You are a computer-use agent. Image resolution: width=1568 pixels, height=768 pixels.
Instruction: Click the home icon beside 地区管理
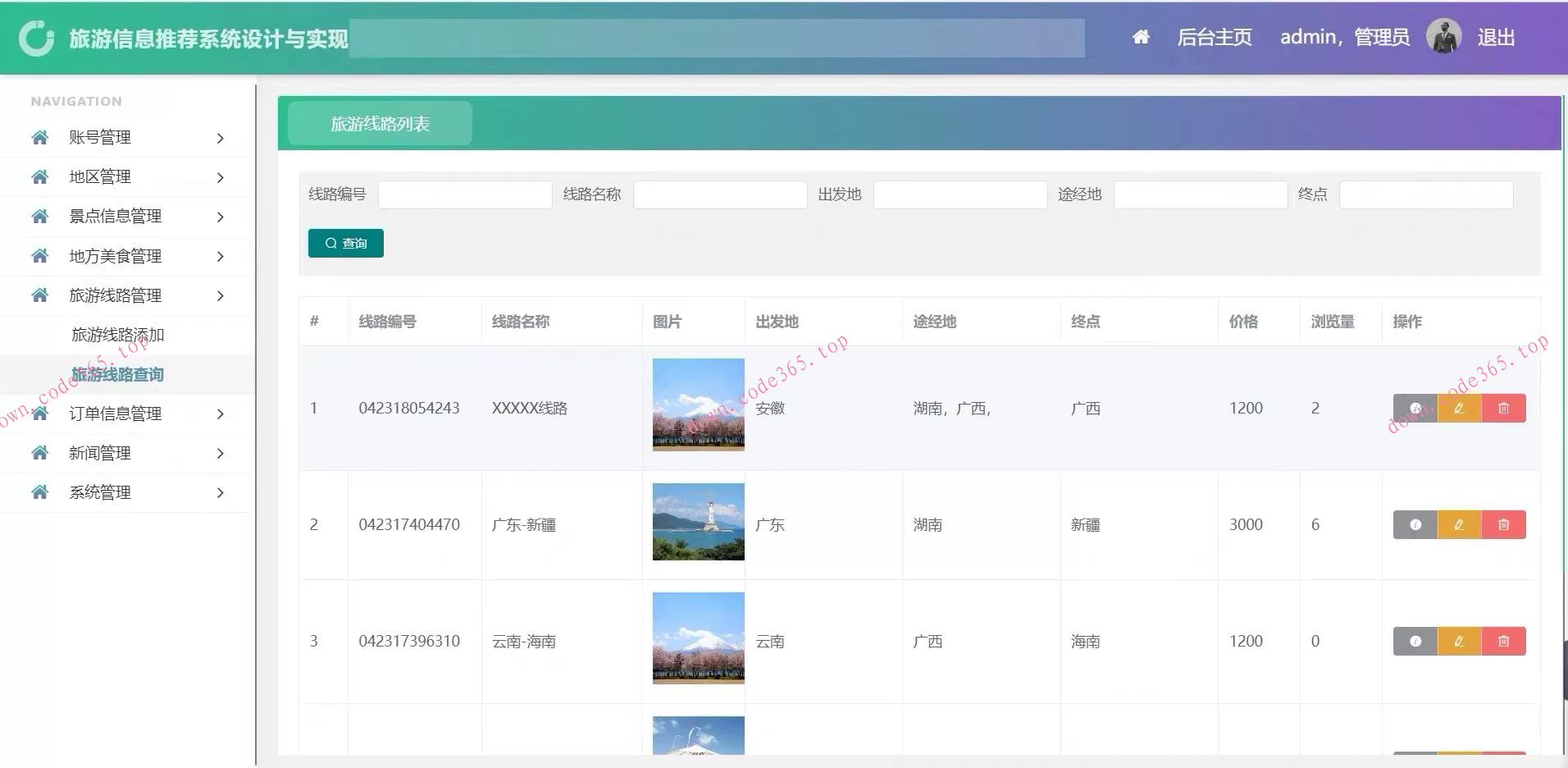pyautogui.click(x=39, y=176)
